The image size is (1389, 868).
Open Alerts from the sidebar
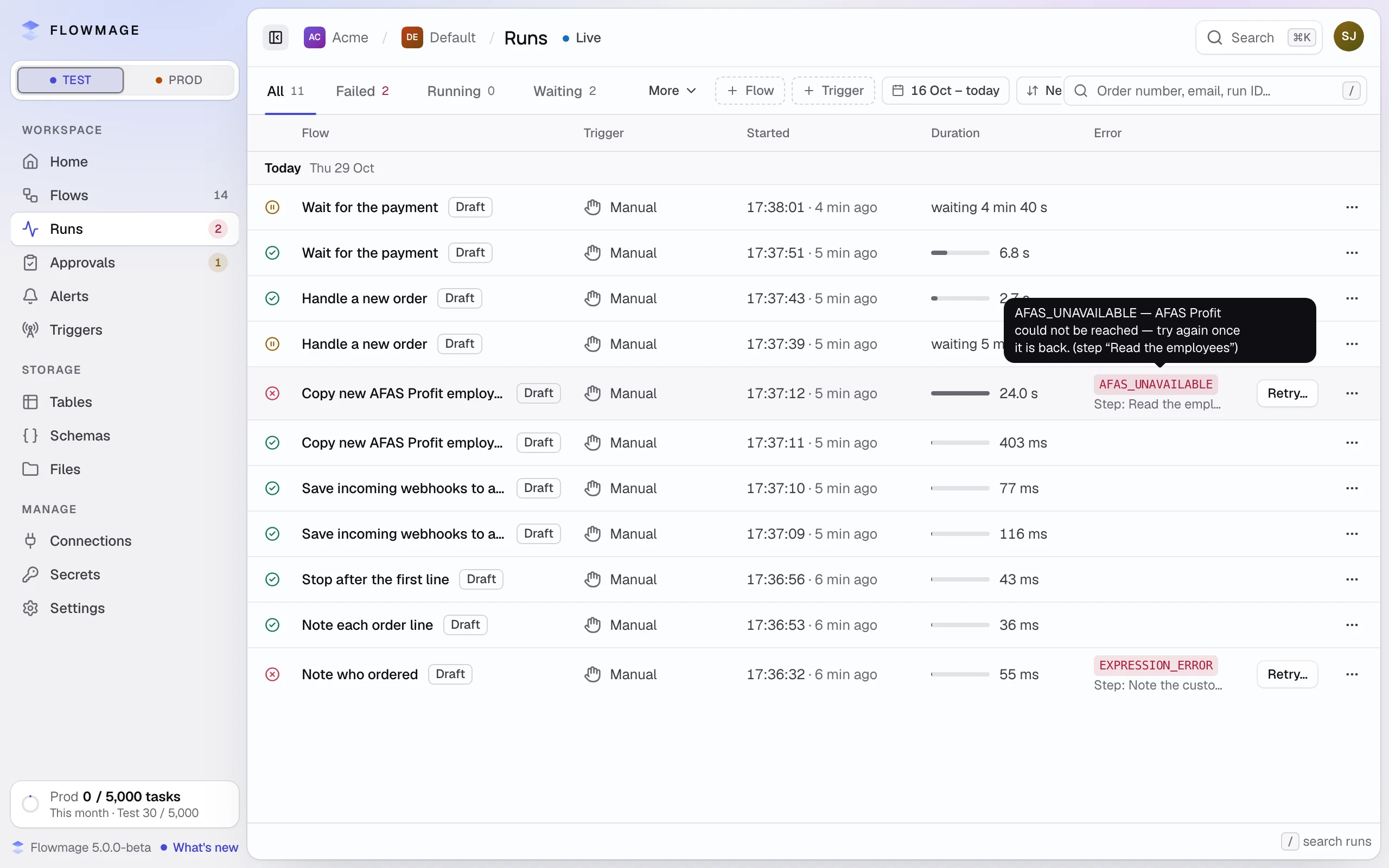125,296
